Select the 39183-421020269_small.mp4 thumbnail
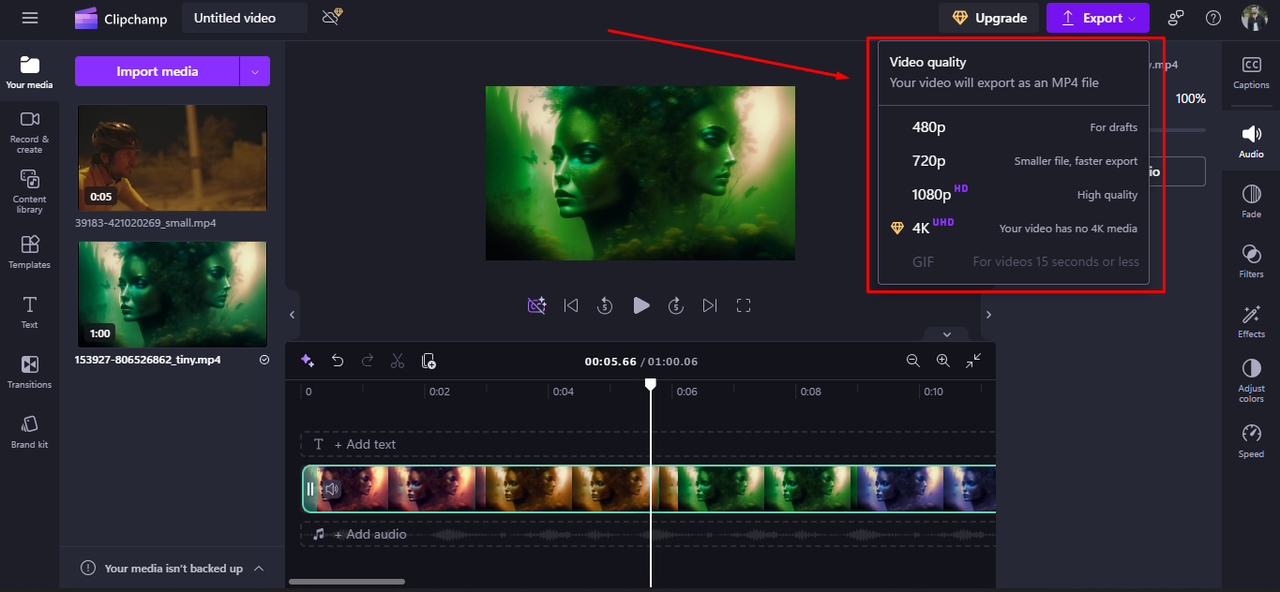 tap(173, 158)
